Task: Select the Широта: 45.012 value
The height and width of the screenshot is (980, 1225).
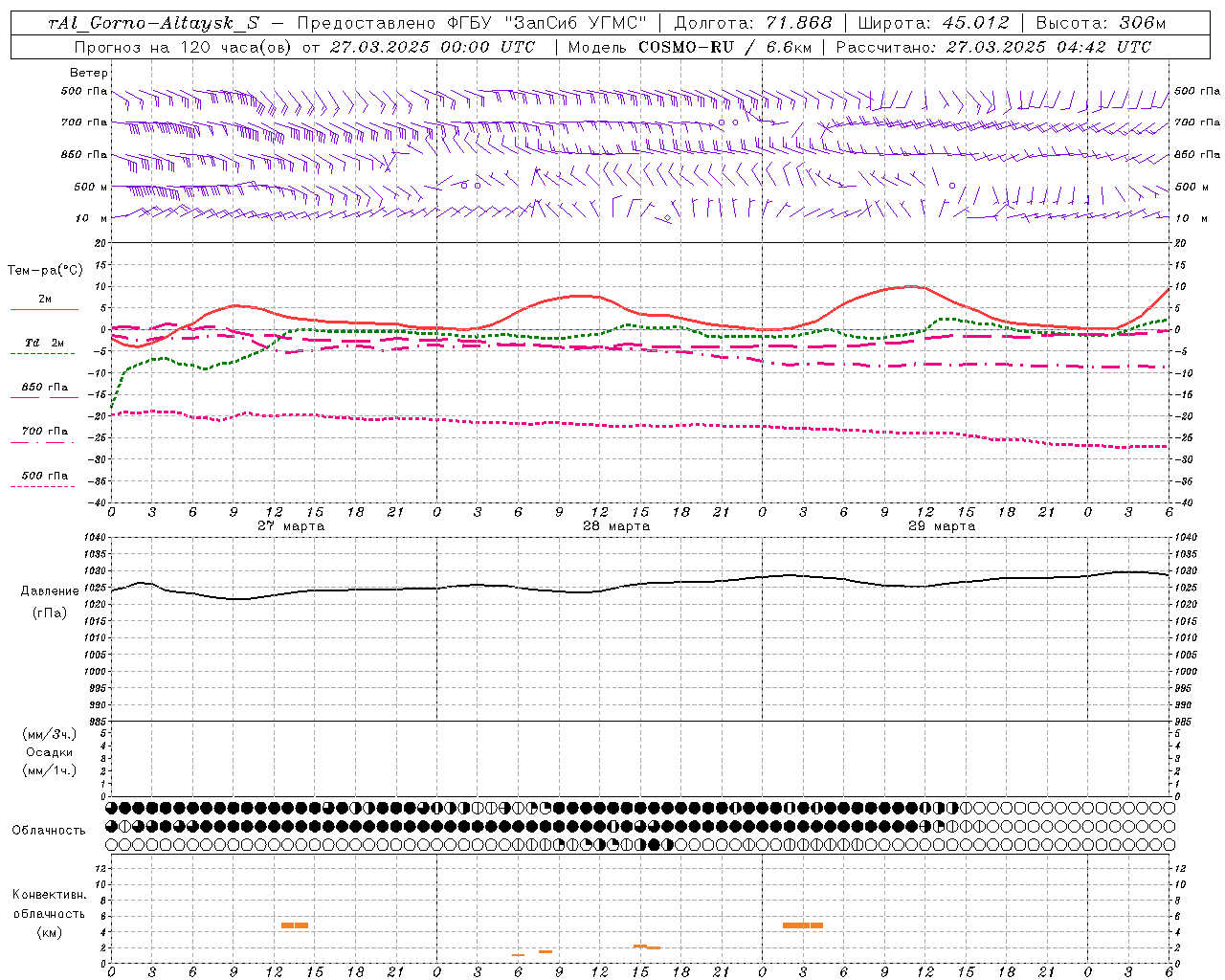Action: pyautogui.click(x=934, y=24)
